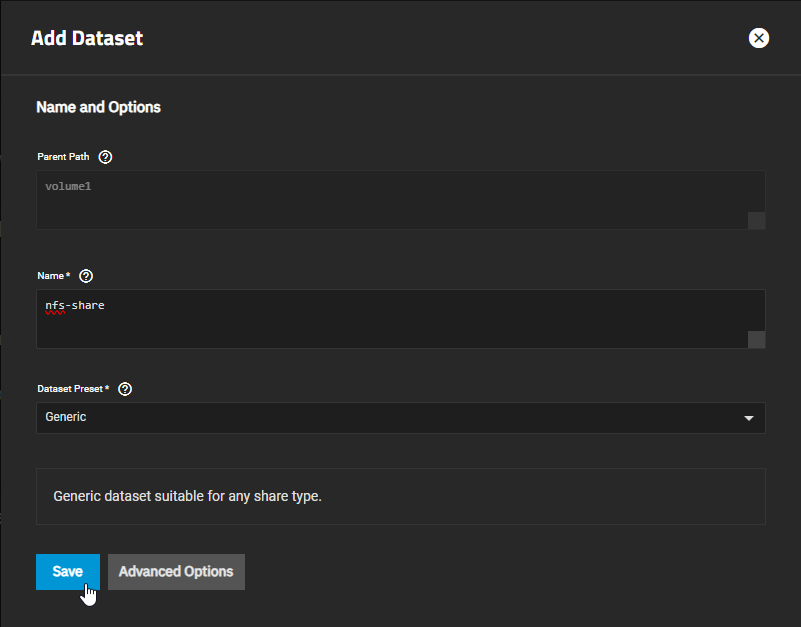Save the new dataset
The height and width of the screenshot is (627, 801).
point(68,572)
